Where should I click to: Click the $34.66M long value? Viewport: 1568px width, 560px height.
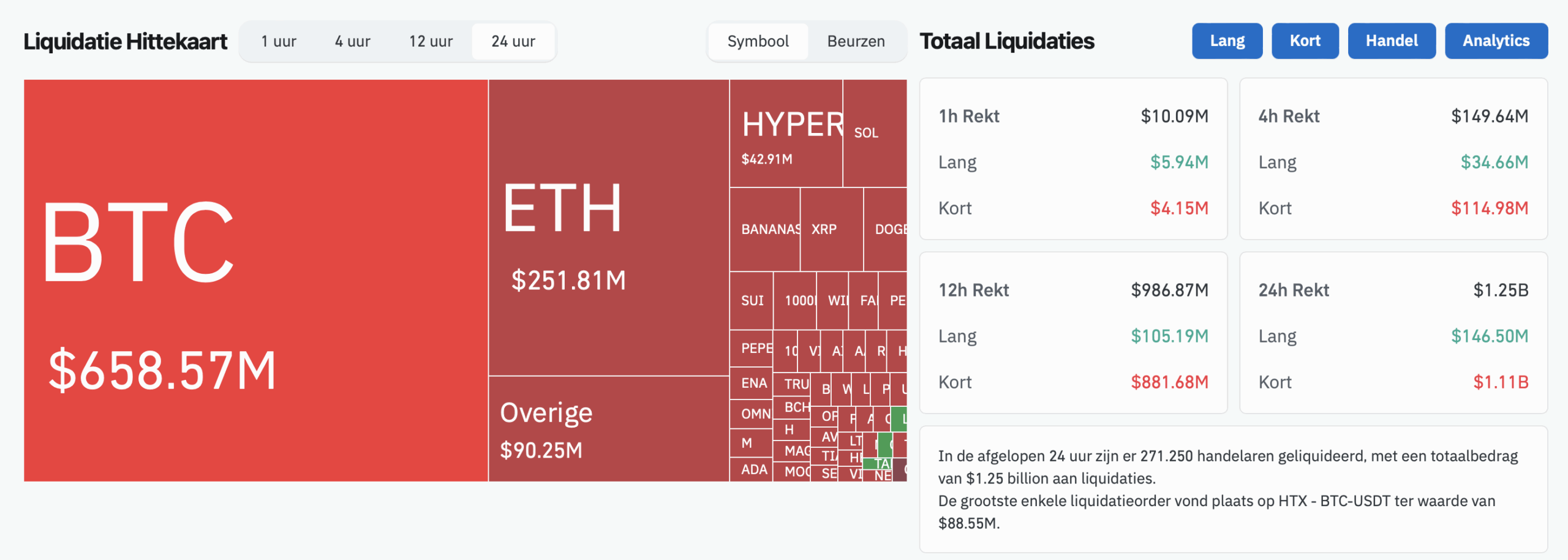[x=1494, y=162]
